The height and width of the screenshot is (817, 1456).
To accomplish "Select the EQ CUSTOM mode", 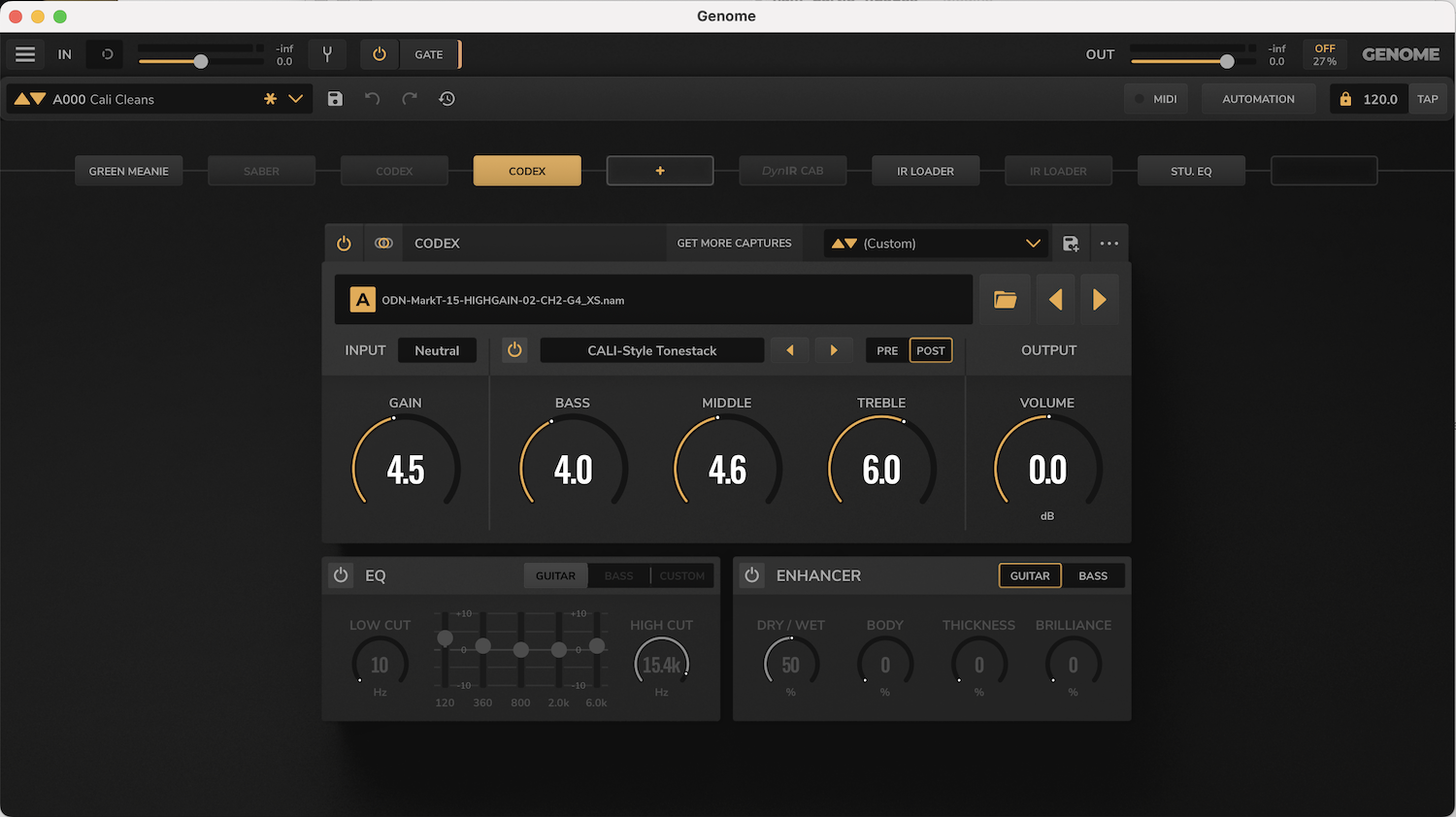I will 682,575.
